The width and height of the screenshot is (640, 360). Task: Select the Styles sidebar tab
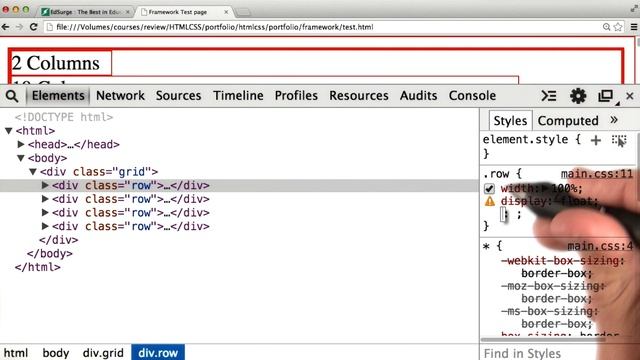[x=510, y=121]
